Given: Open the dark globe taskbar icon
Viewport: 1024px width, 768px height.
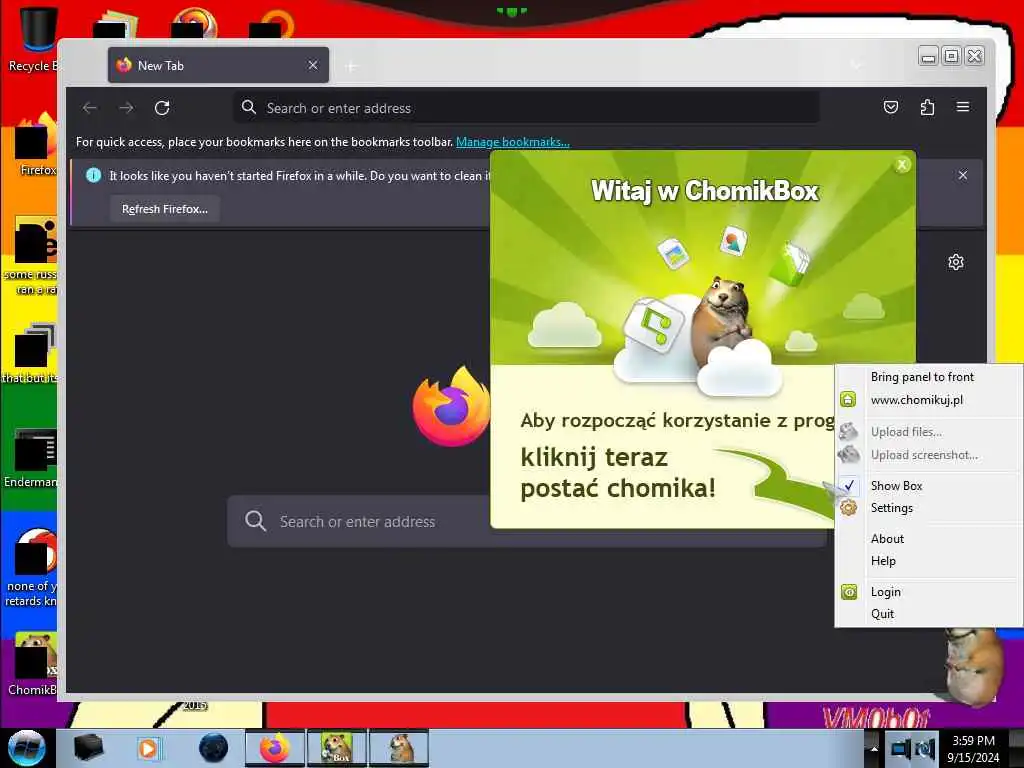Looking at the screenshot, I should click(x=213, y=748).
